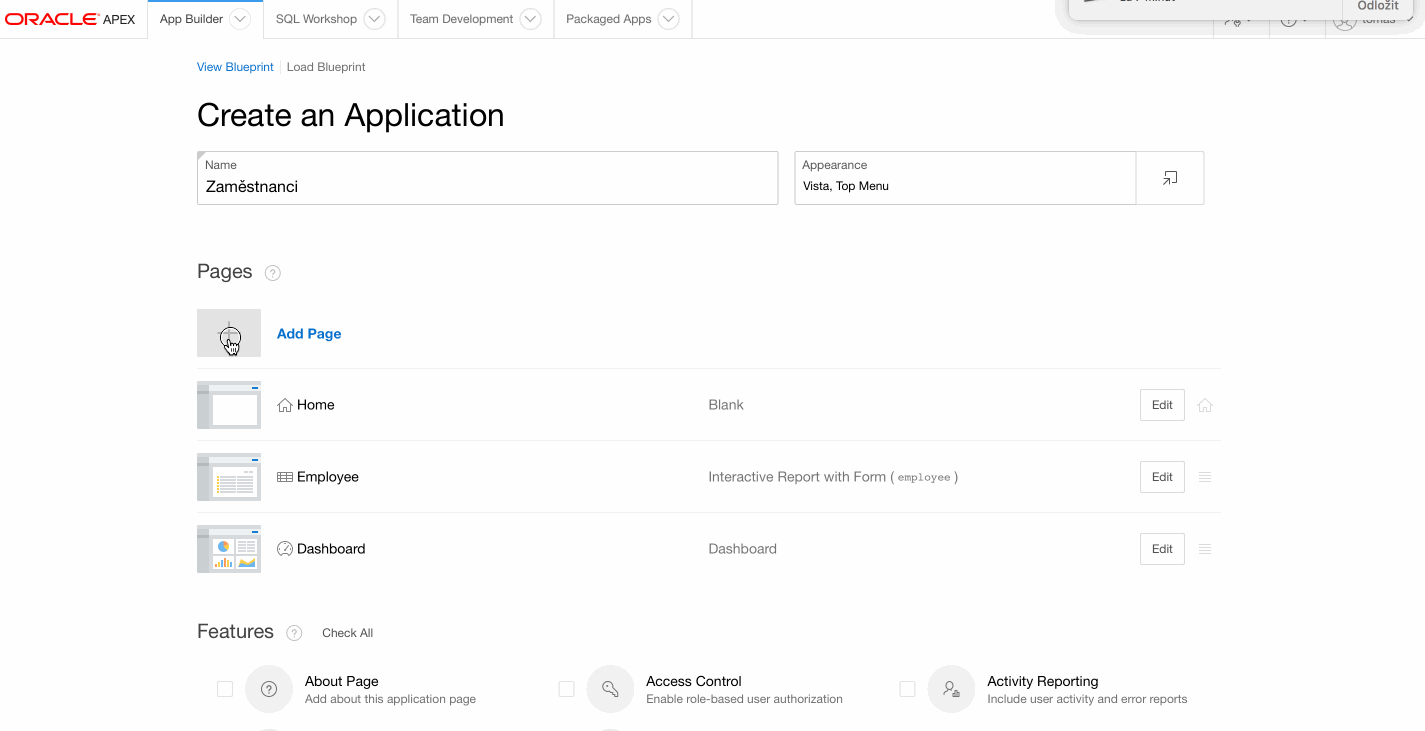The width and height of the screenshot is (1425, 731).
Task: Enable the Access Control checkbox
Action: tap(566, 689)
